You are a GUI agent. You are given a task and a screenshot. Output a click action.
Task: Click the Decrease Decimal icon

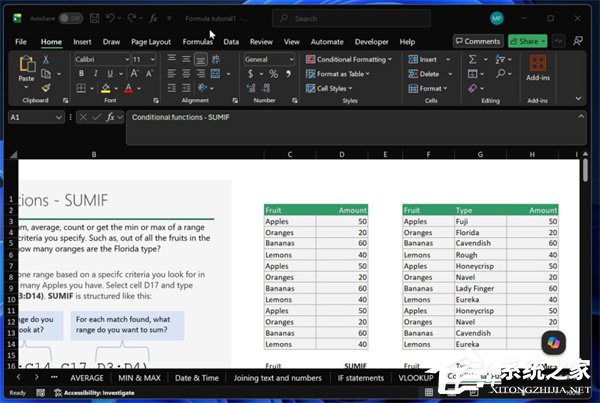click(x=266, y=88)
